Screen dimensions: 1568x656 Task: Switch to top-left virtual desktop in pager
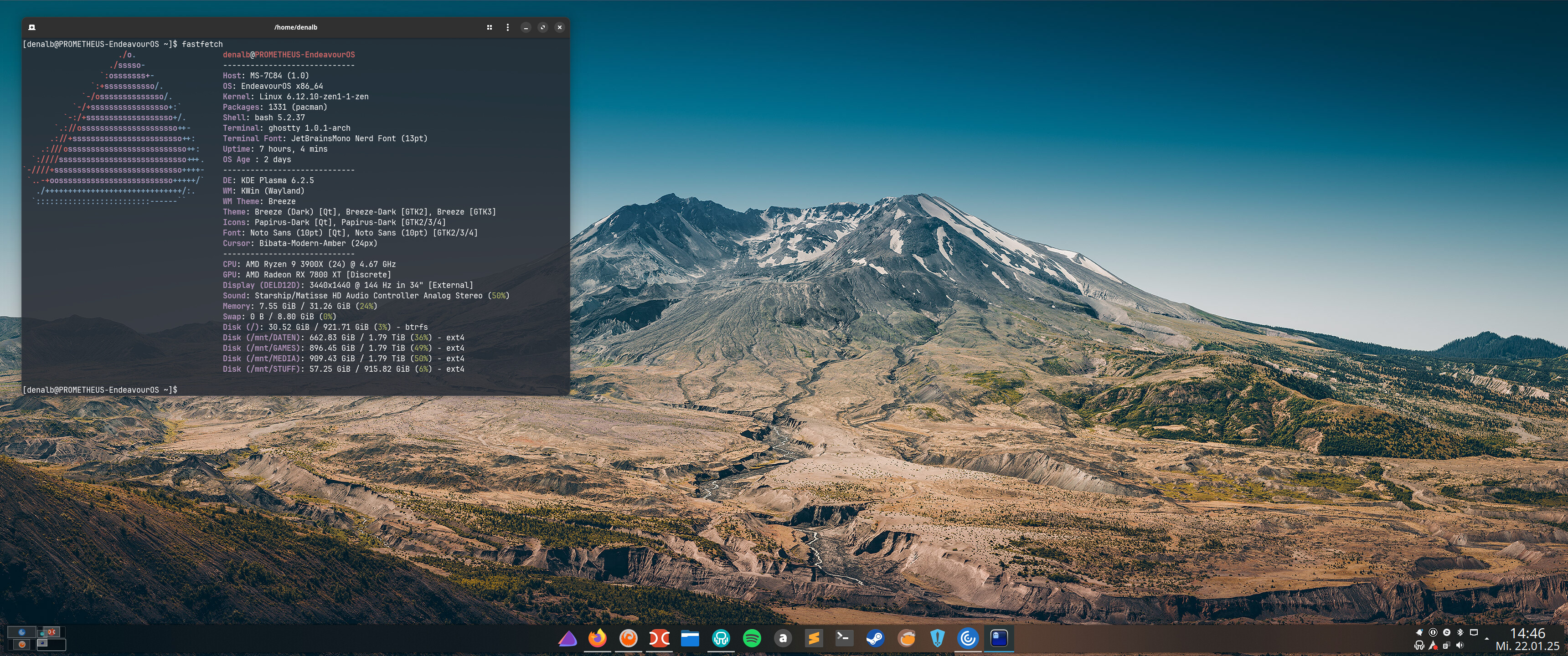pos(21,632)
